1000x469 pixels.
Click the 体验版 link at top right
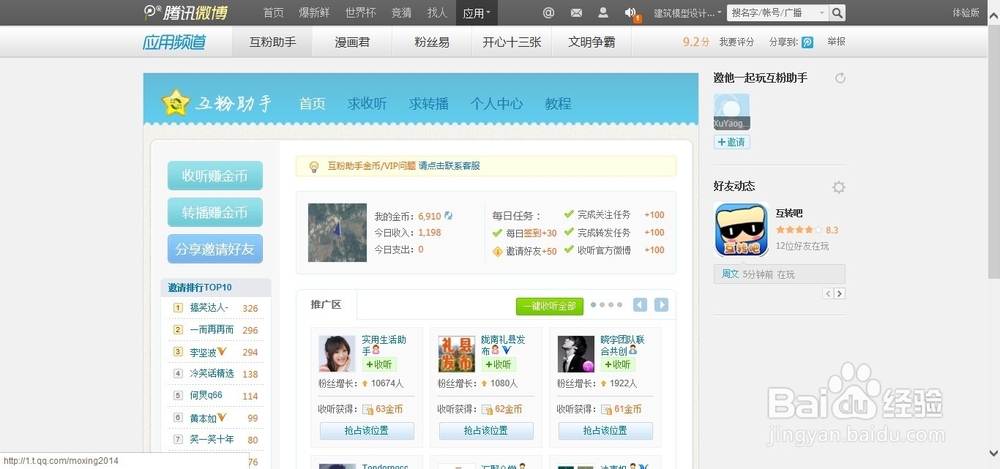(966, 13)
